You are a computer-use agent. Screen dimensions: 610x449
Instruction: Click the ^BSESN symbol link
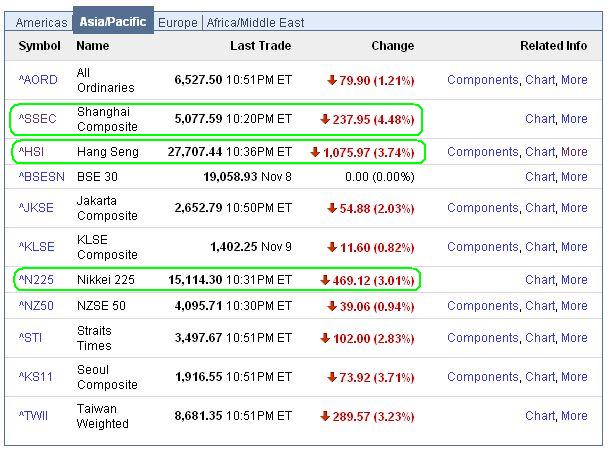click(41, 177)
